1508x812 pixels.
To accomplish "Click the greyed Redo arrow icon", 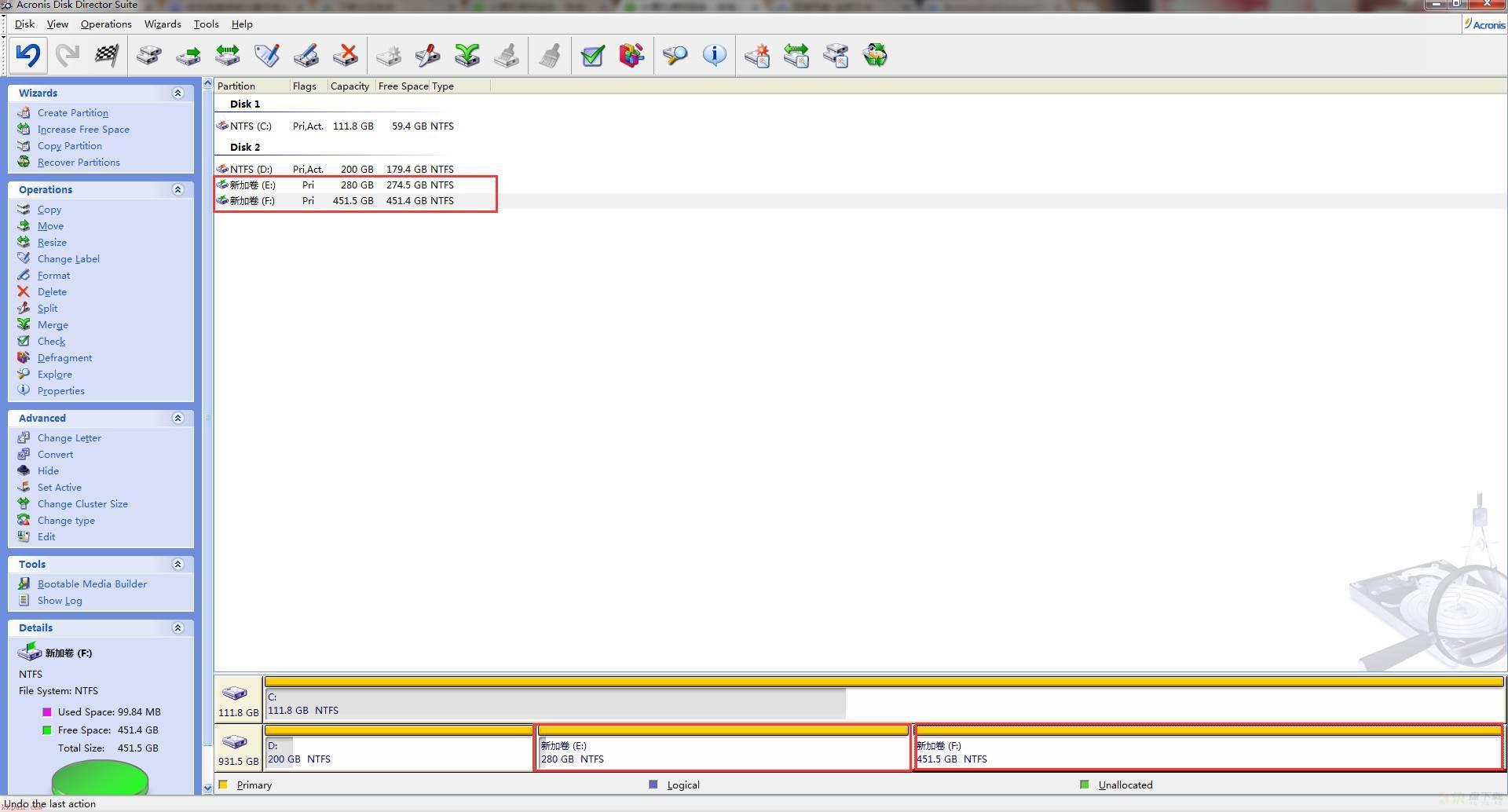I will point(68,55).
